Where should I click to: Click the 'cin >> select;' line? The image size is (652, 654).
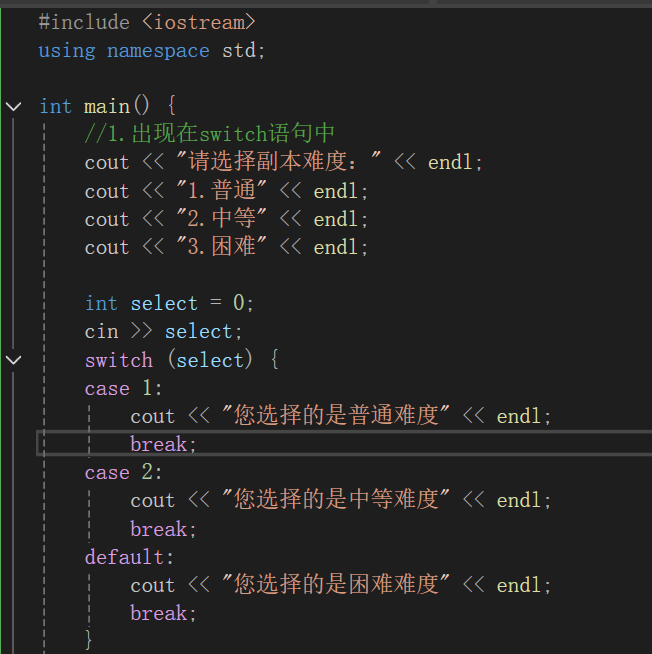pos(164,332)
